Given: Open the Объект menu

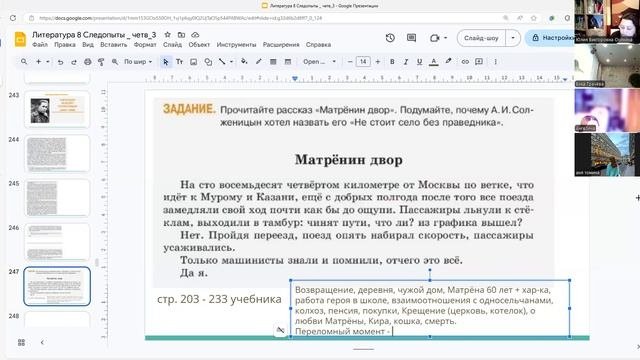Looking at the screenshot, I should (x=199, y=44).
